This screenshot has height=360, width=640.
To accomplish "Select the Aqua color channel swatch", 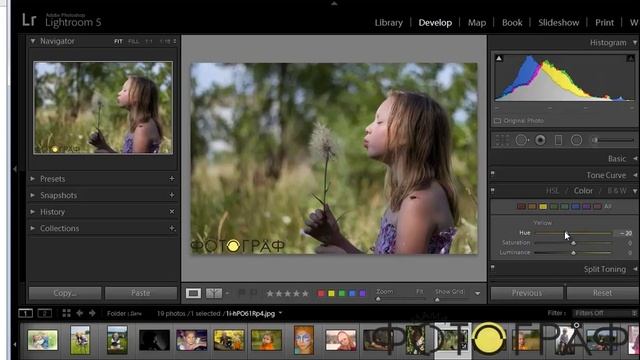I will (x=564, y=207).
